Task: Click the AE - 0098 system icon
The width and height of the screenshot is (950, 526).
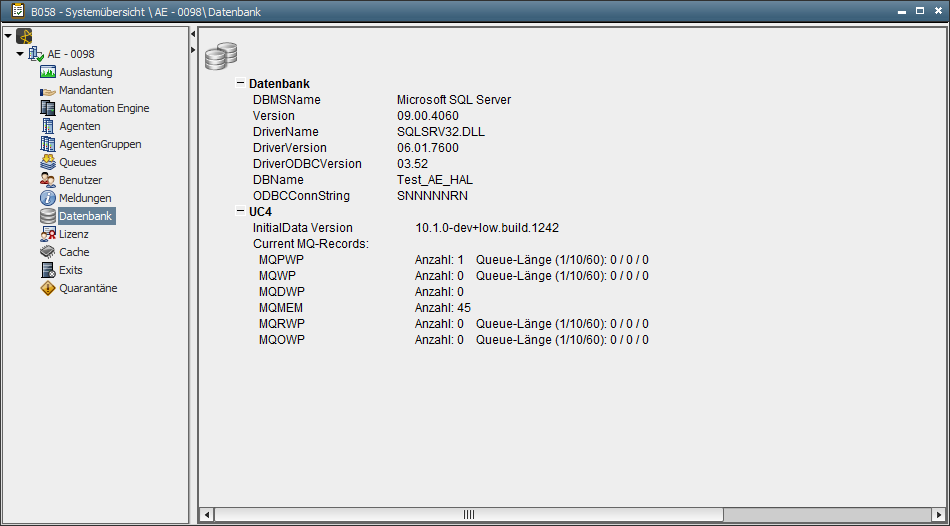Action: (36, 54)
